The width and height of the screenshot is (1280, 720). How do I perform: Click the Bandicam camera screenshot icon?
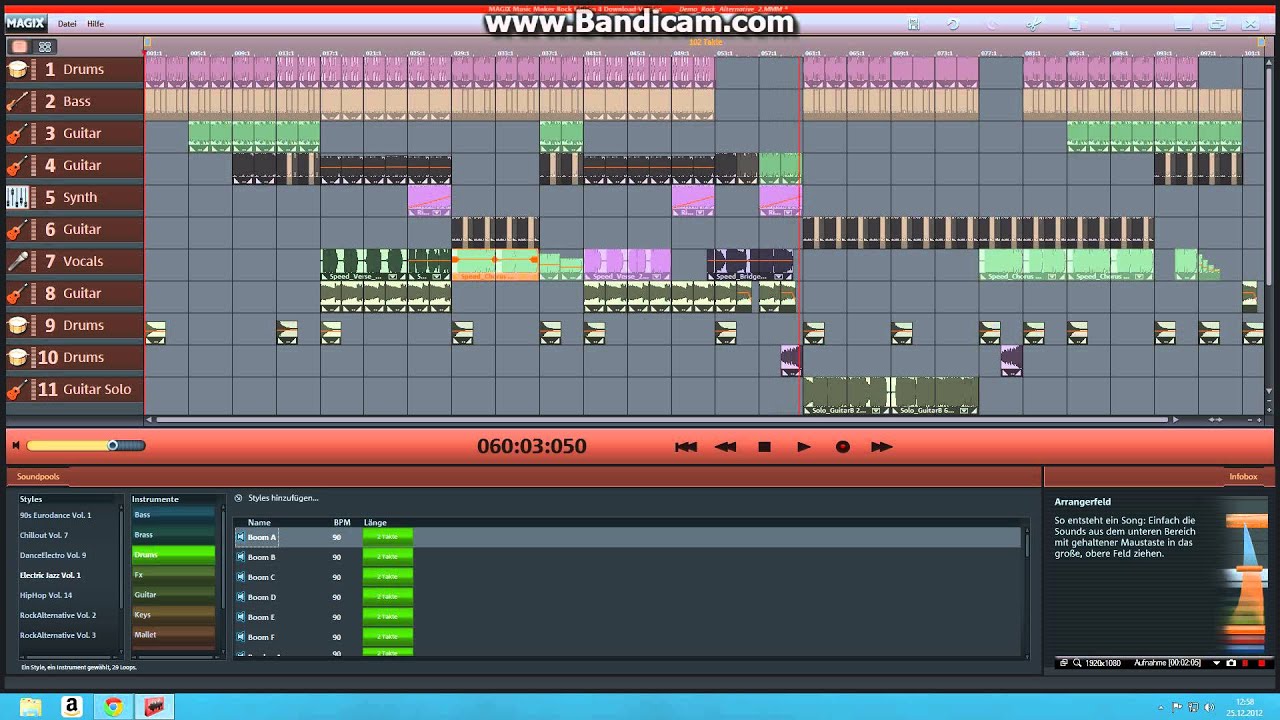(x=1231, y=663)
